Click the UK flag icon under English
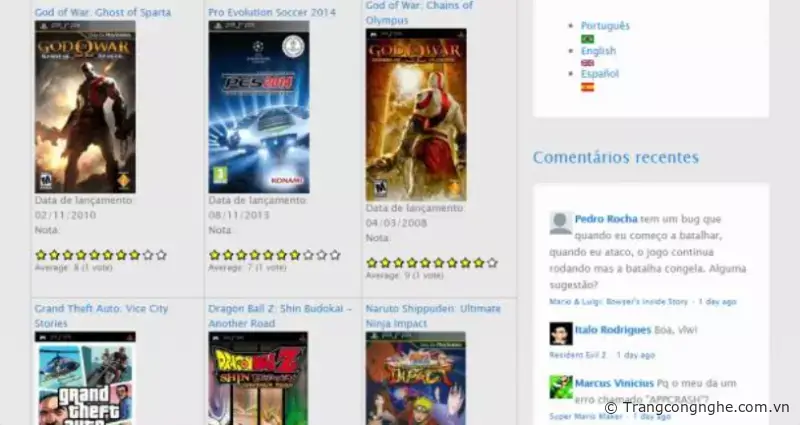The height and width of the screenshot is (425, 800). [x=587, y=63]
